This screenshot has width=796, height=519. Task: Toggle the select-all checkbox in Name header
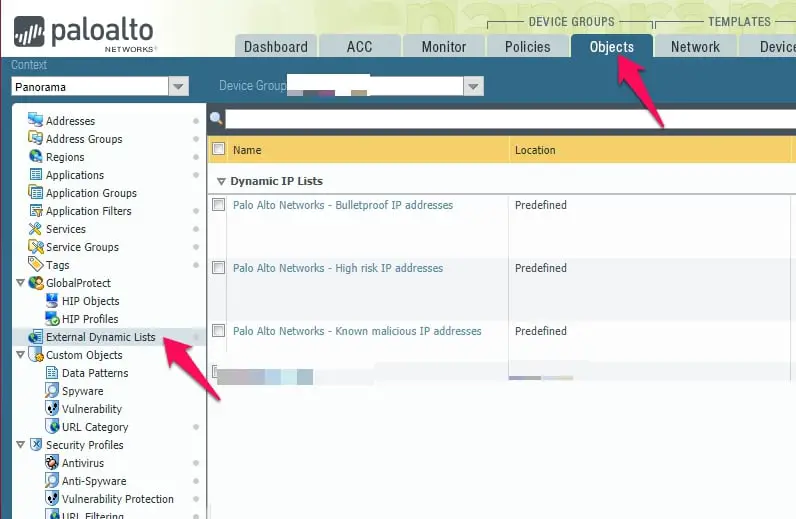tap(218, 149)
